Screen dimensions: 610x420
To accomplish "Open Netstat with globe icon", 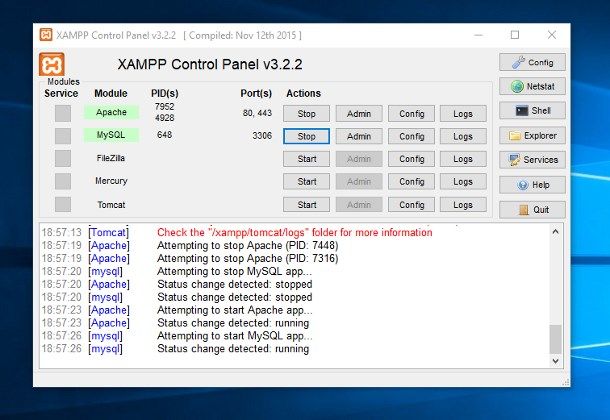I will pos(532,86).
